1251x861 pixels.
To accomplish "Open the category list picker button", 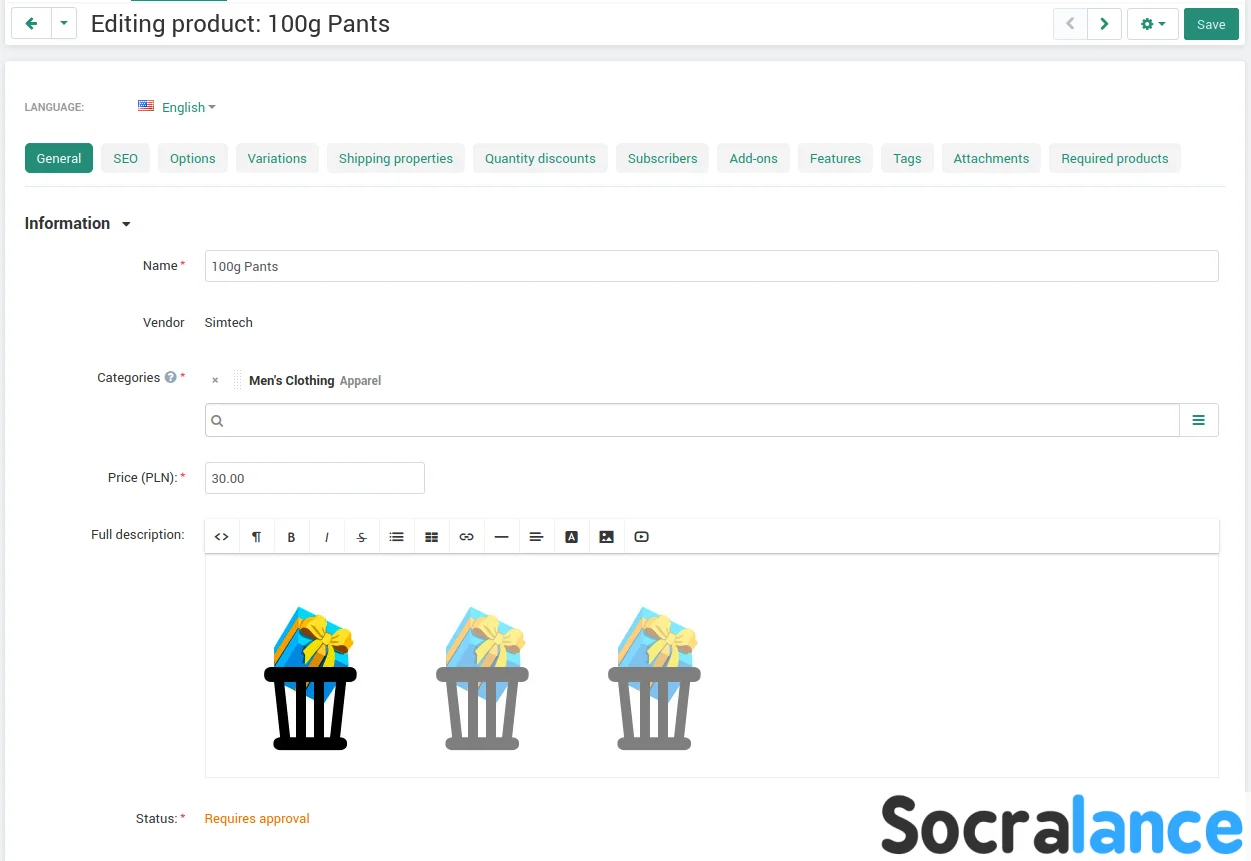I will 1199,420.
